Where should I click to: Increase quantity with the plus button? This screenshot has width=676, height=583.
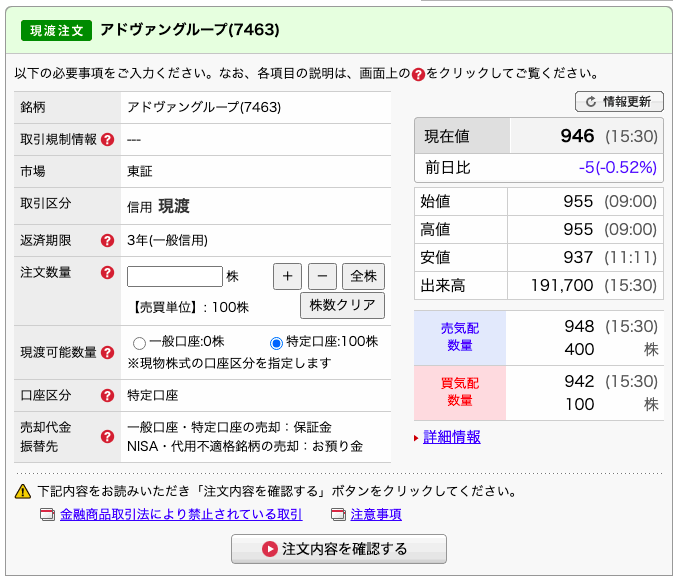287,276
